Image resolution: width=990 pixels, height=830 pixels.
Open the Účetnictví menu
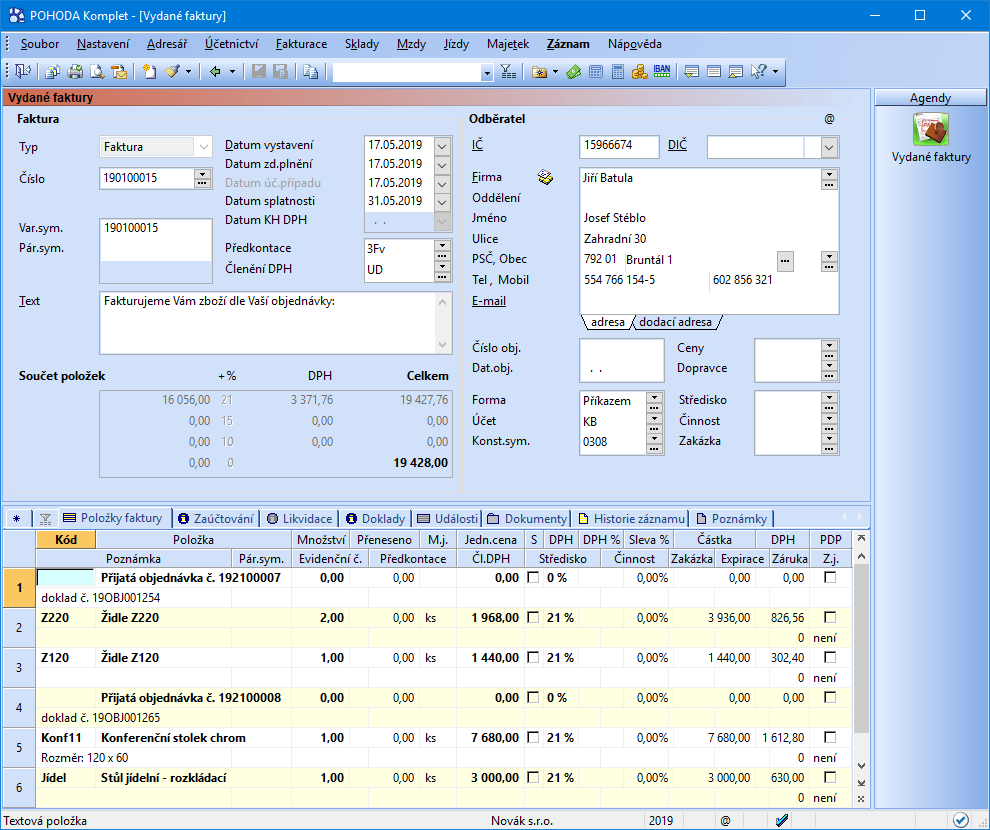(x=231, y=44)
